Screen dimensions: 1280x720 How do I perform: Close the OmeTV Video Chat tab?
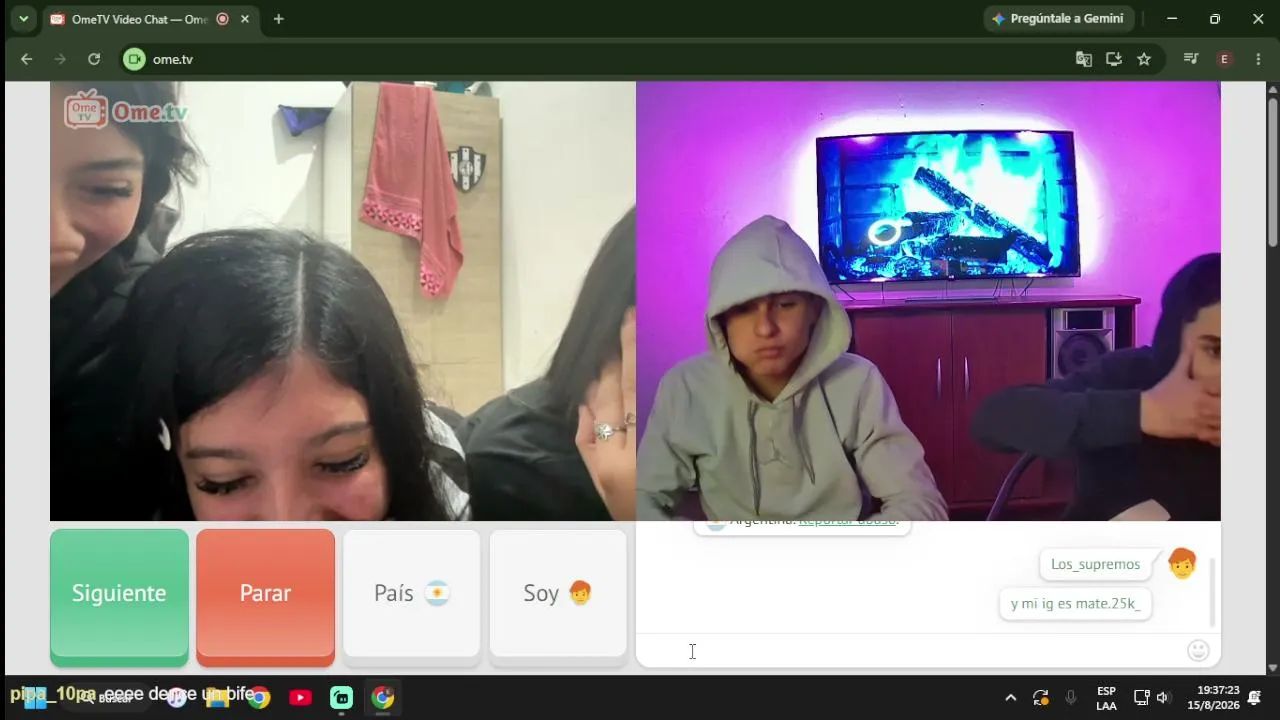[x=245, y=19]
